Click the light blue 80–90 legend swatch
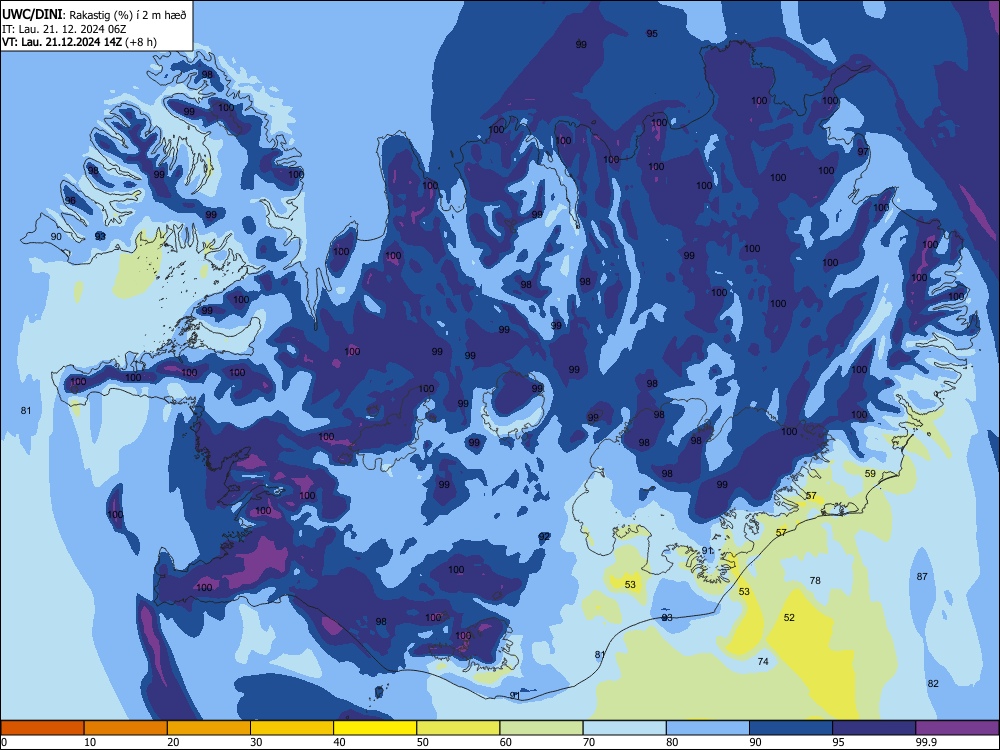 [708, 728]
